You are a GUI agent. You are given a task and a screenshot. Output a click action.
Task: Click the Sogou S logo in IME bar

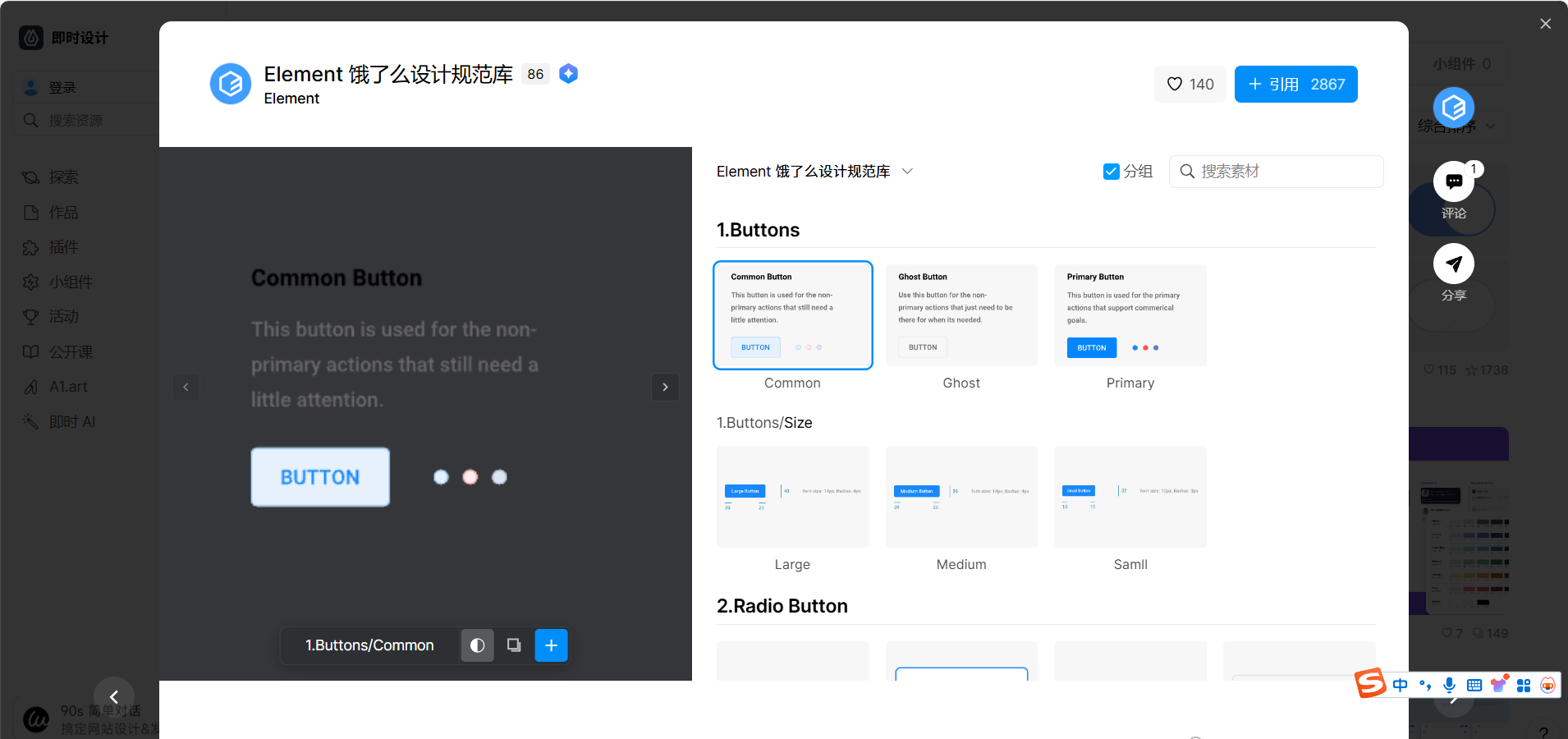[1370, 683]
